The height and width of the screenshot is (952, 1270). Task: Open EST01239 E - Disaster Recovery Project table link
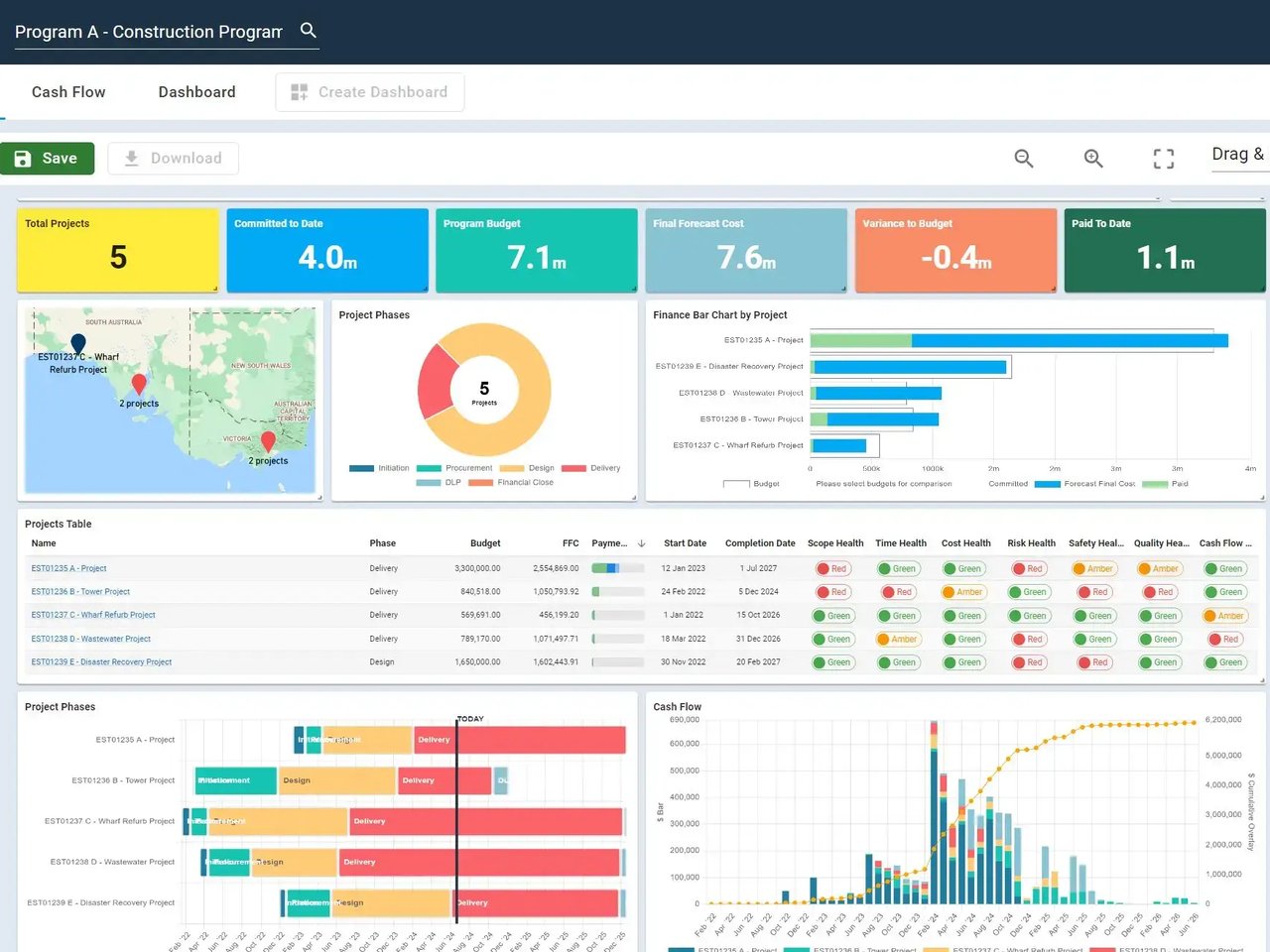click(101, 662)
